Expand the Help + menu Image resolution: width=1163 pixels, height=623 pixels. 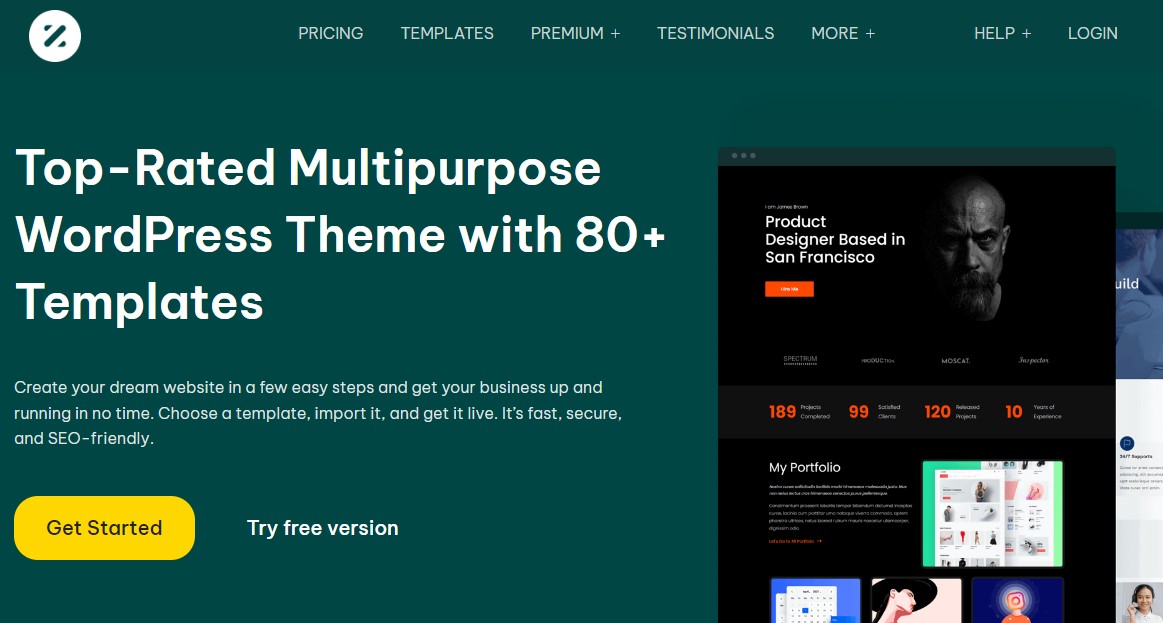(x=1003, y=33)
